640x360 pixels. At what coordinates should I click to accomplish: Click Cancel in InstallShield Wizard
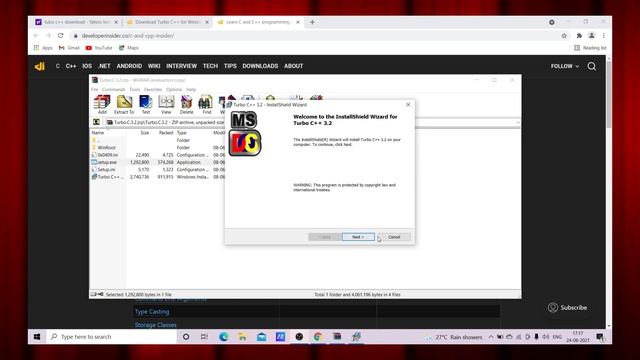pos(394,237)
